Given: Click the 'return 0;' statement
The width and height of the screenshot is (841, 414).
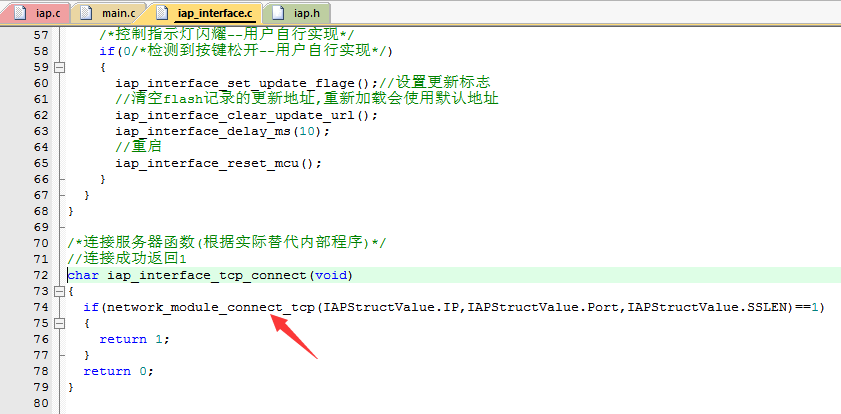Looking at the screenshot, I should (x=119, y=372).
